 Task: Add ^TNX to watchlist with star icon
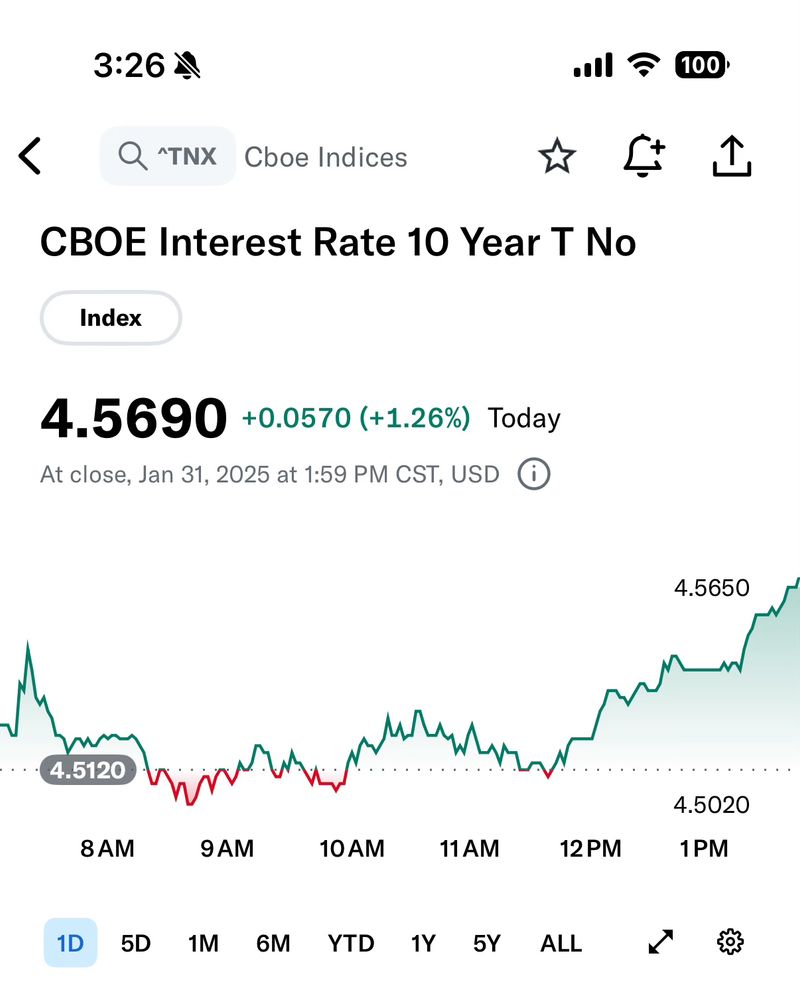click(x=557, y=157)
